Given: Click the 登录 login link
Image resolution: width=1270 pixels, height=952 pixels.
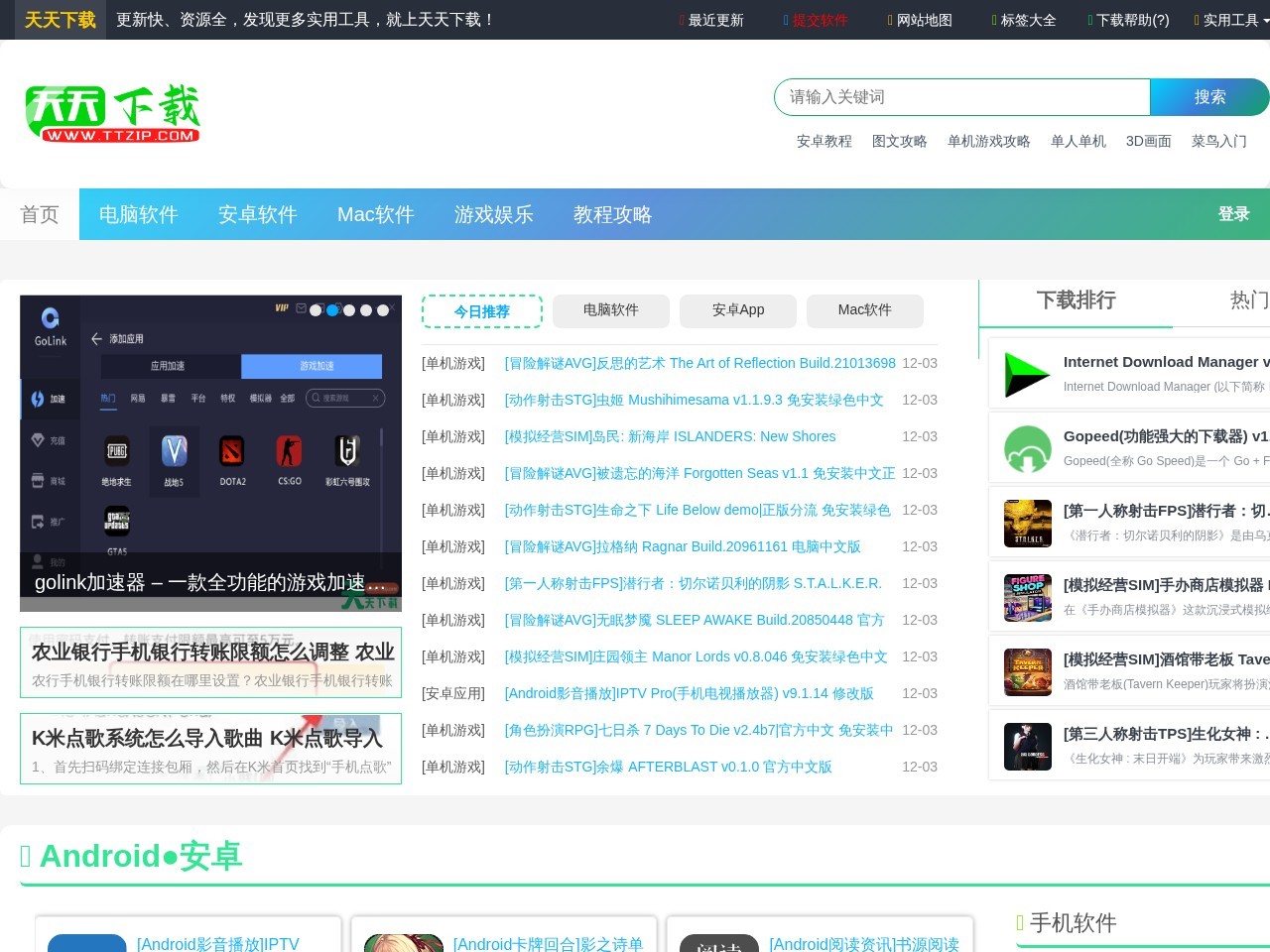Looking at the screenshot, I should click(1233, 213).
